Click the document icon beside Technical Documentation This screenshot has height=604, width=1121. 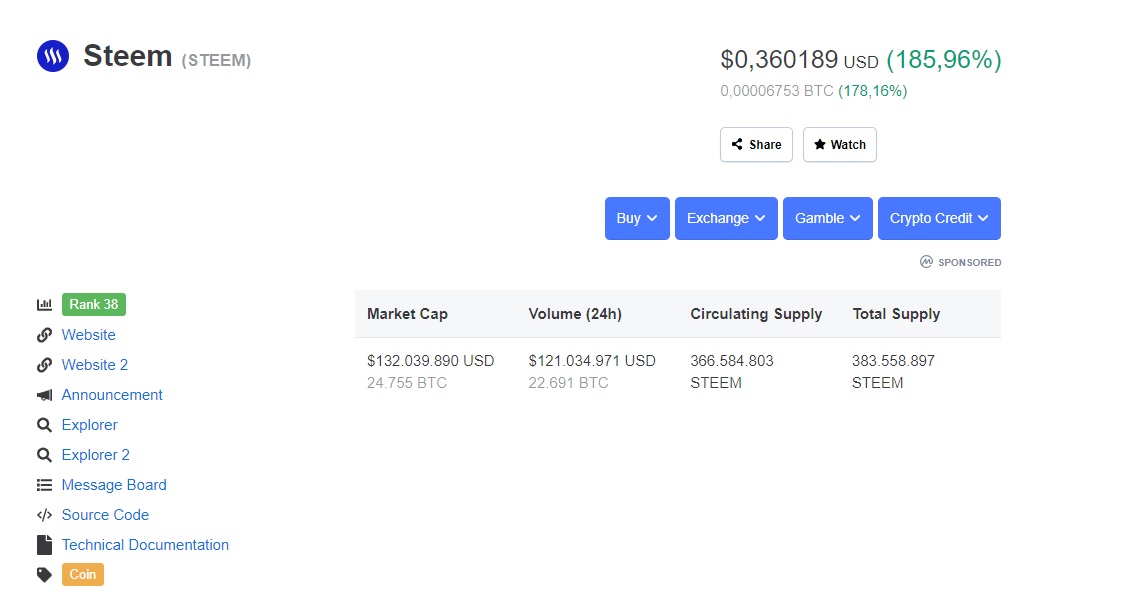pos(44,545)
